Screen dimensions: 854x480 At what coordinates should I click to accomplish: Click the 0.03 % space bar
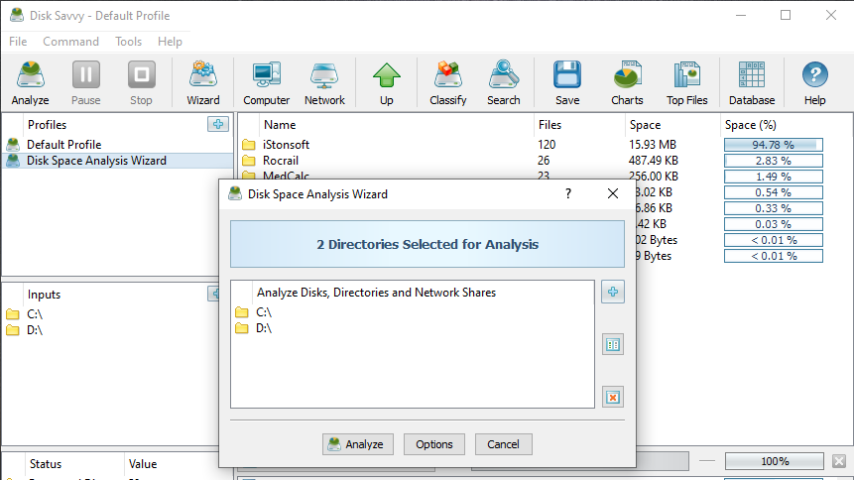773,224
